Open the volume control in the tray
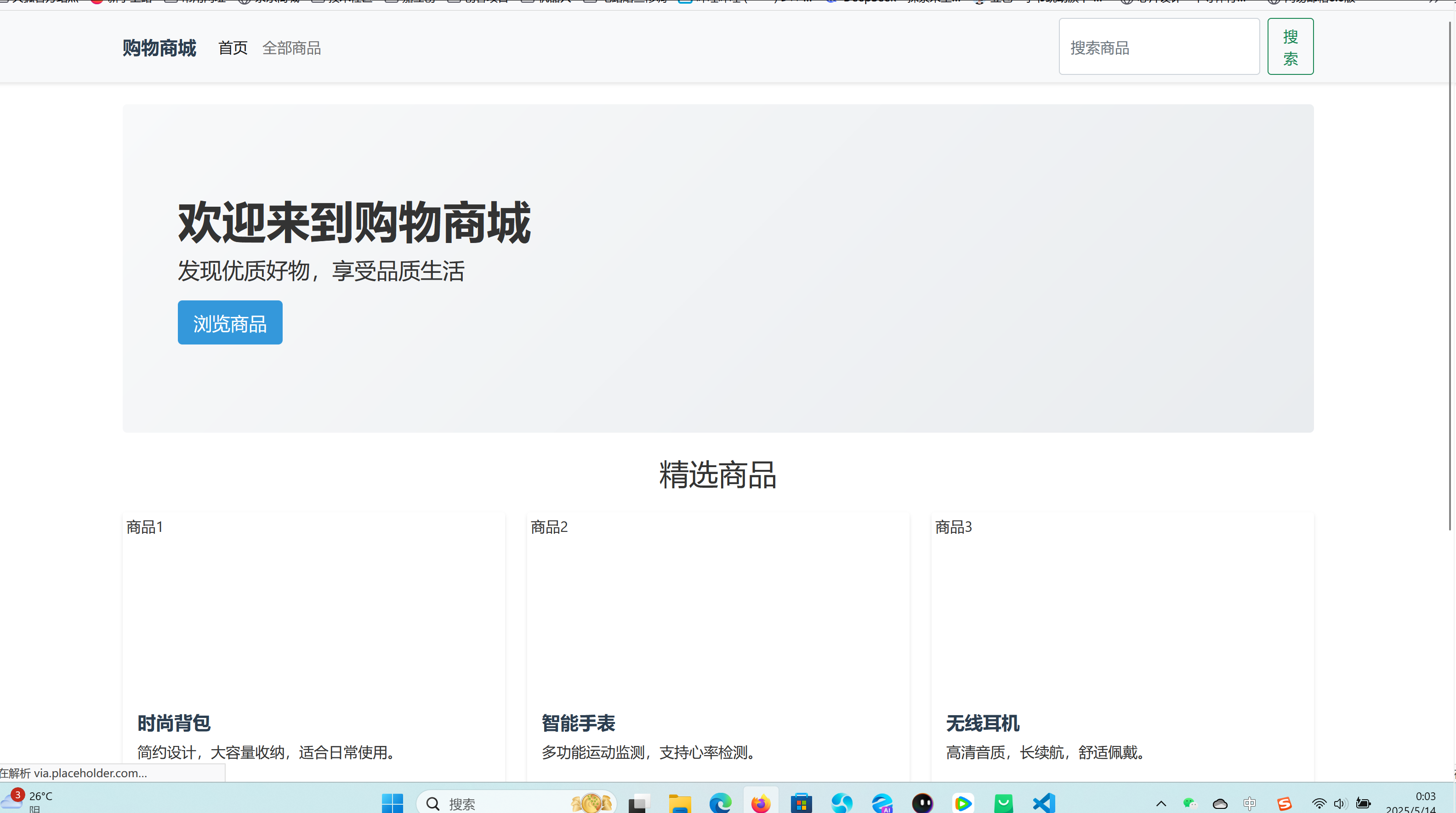 [x=1340, y=803]
